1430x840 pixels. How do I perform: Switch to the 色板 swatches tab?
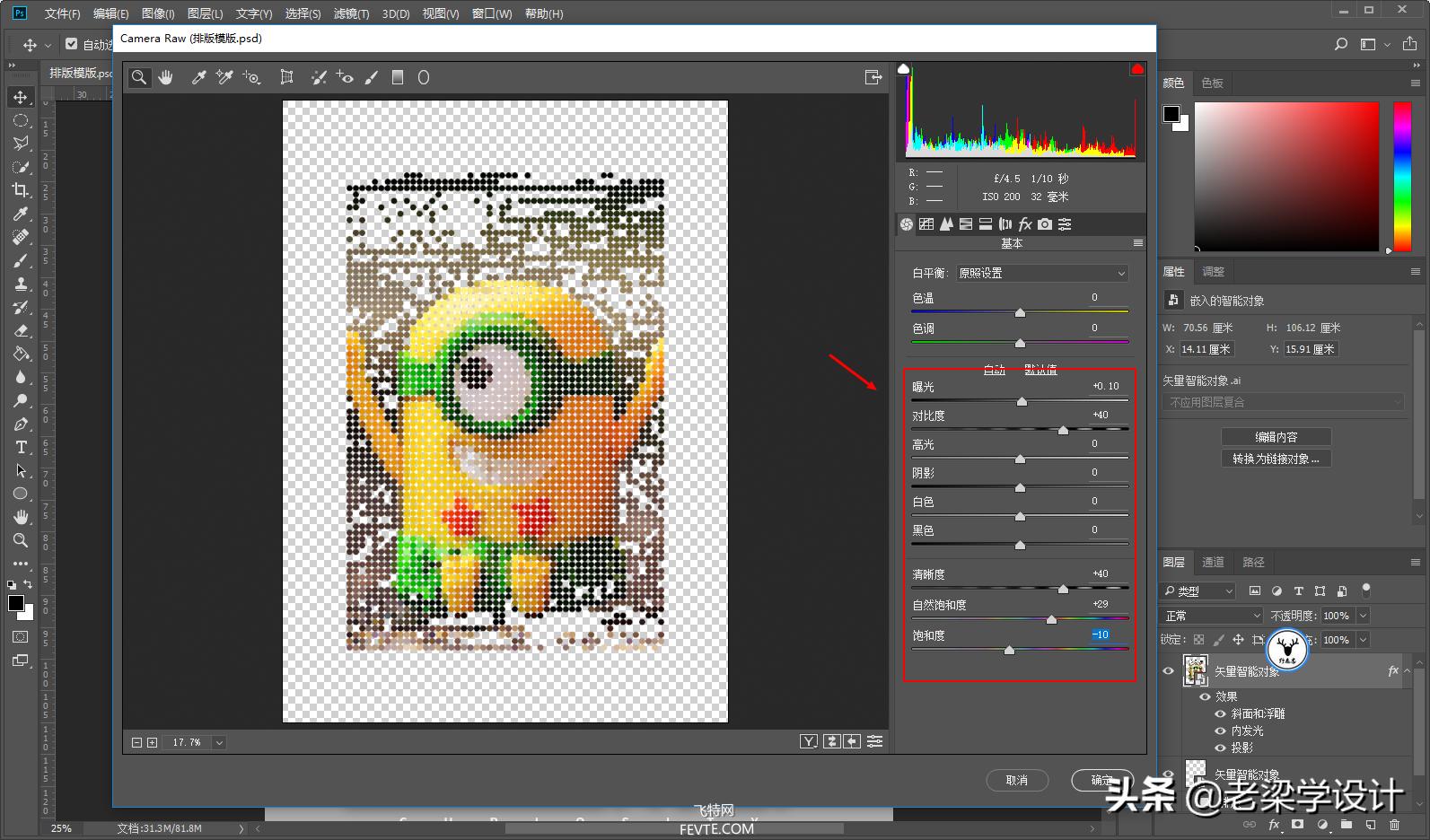pyautogui.click(x=1213, y=83)
